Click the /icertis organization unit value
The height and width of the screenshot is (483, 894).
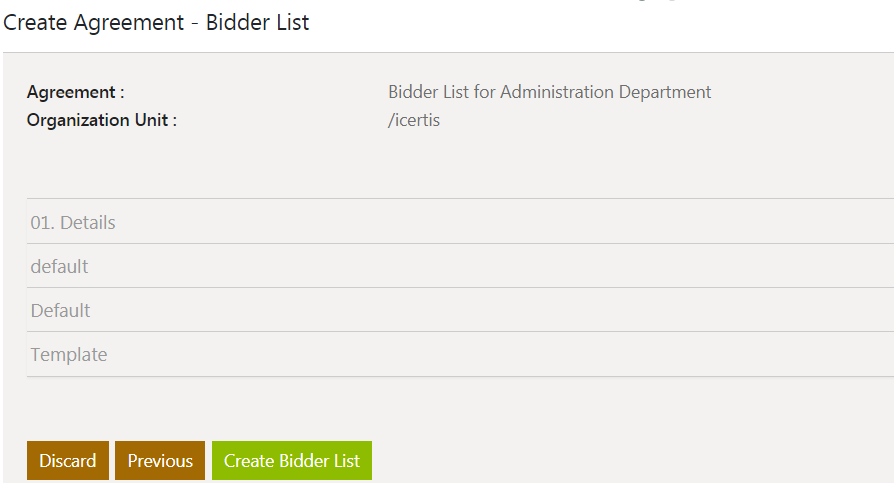coord(414,120)
